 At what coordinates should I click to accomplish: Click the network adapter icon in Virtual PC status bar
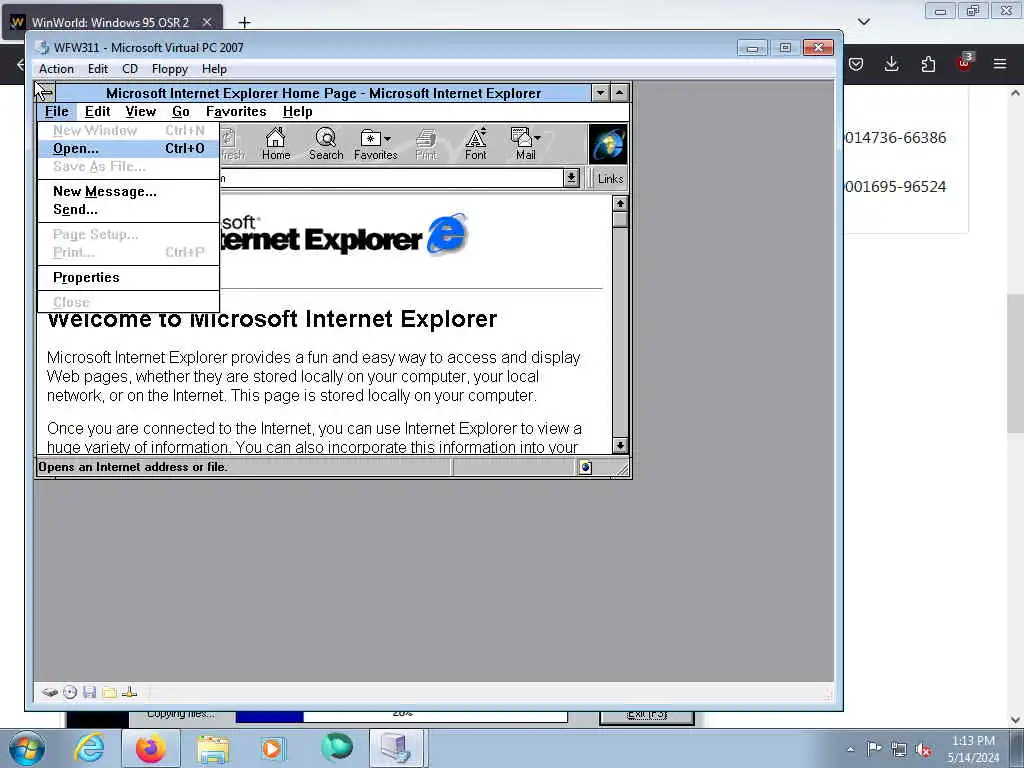(129, 692)
